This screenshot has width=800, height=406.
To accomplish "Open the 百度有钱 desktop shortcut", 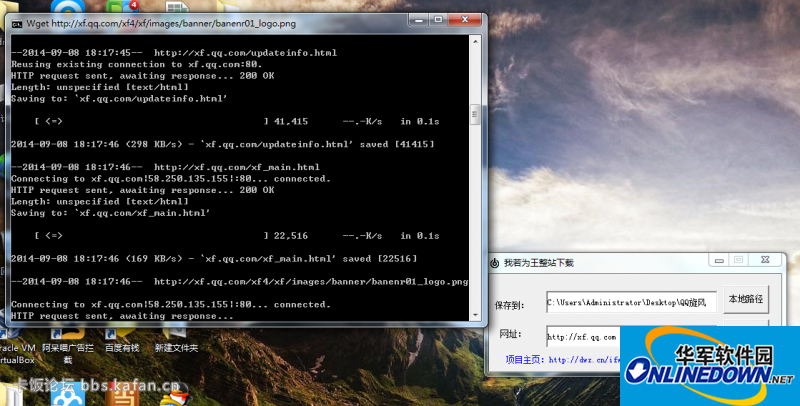I will (122, 341).
